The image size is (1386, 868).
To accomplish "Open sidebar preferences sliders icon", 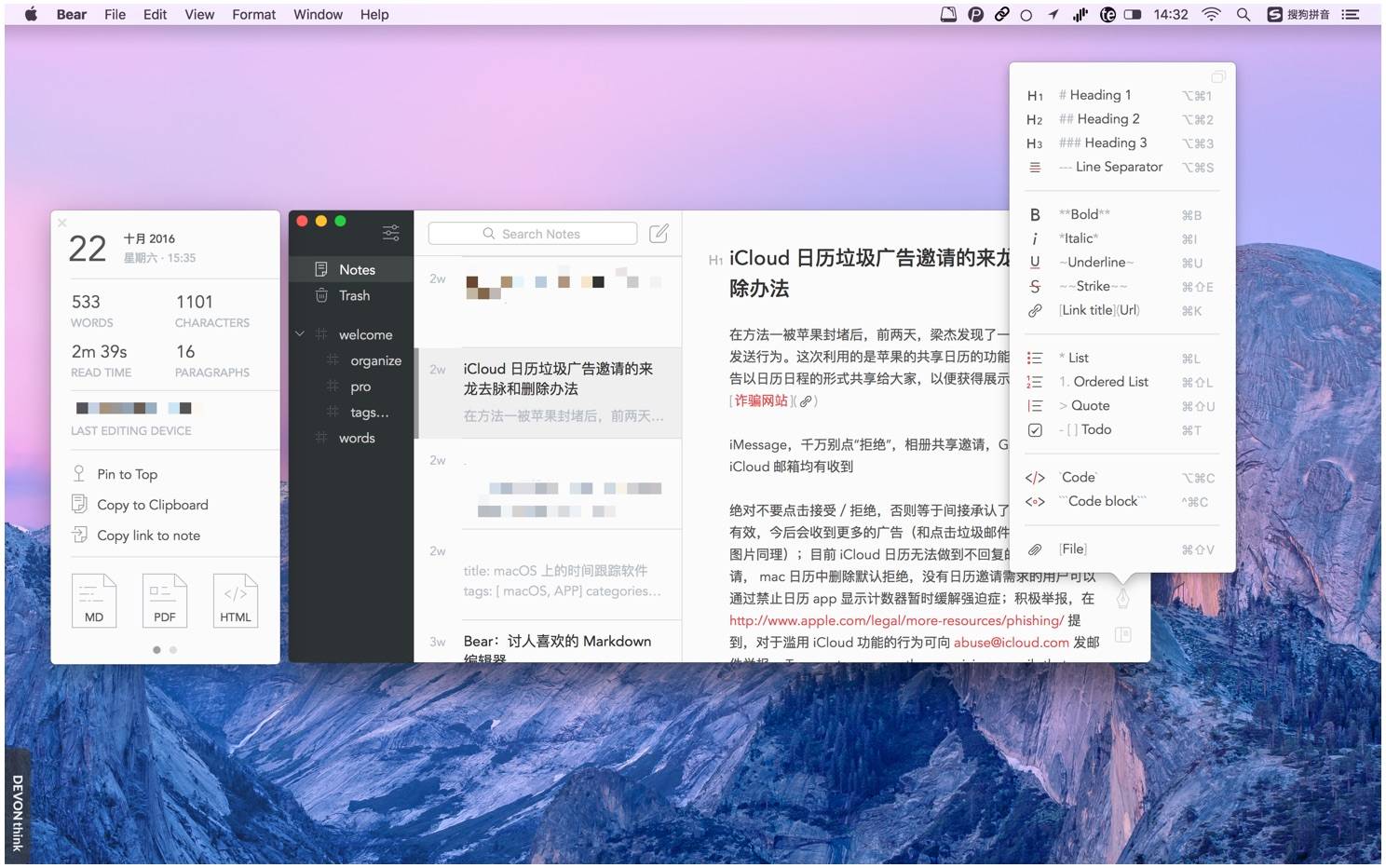I will (391, 233).
